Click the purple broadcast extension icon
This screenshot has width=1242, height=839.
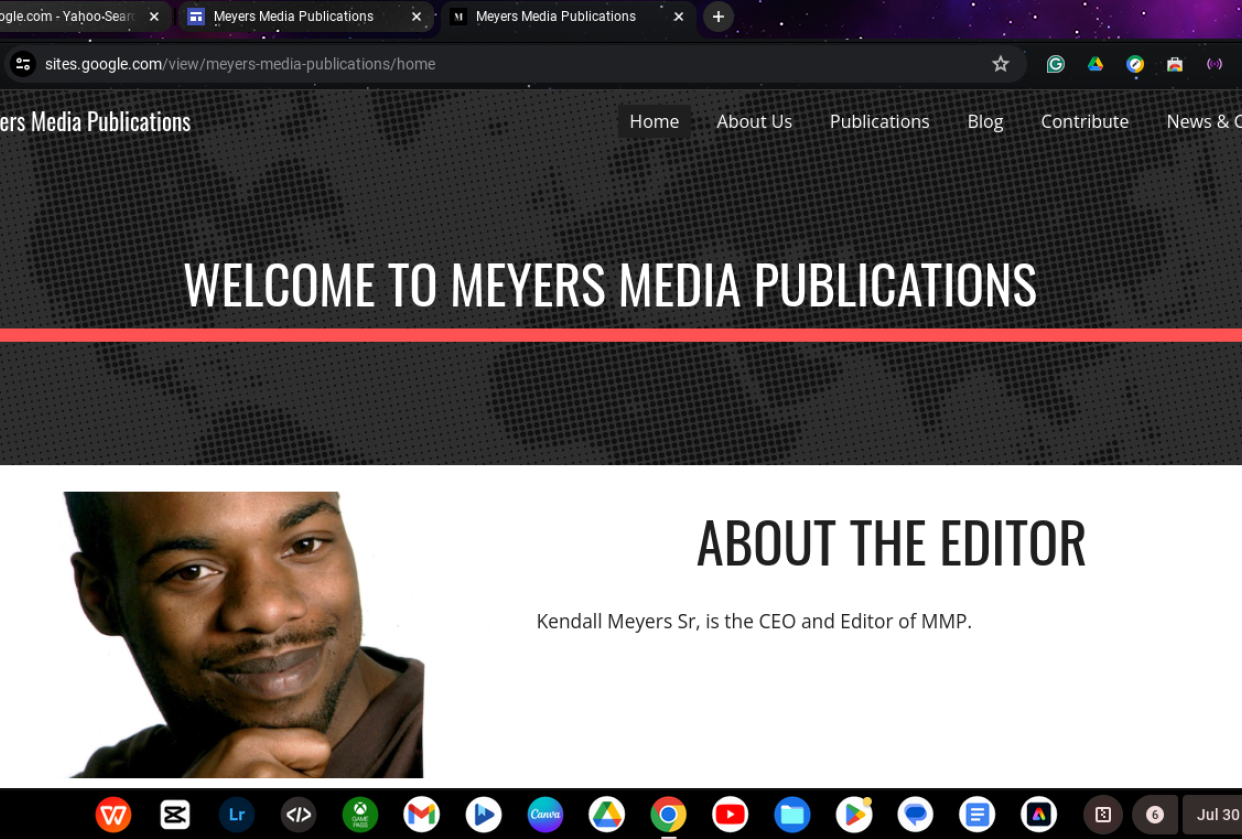1215,64
